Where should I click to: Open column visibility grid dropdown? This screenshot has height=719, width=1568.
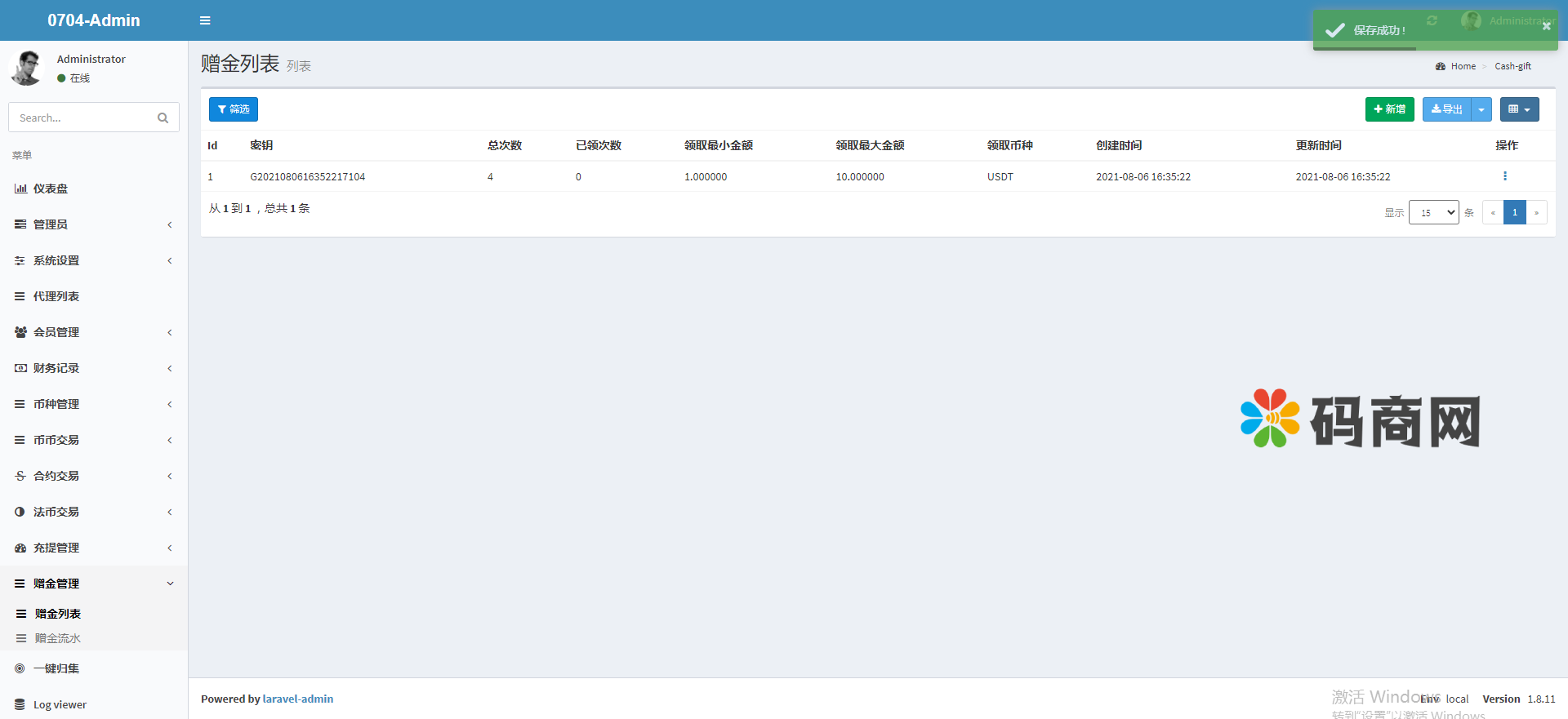[1519, 109]
